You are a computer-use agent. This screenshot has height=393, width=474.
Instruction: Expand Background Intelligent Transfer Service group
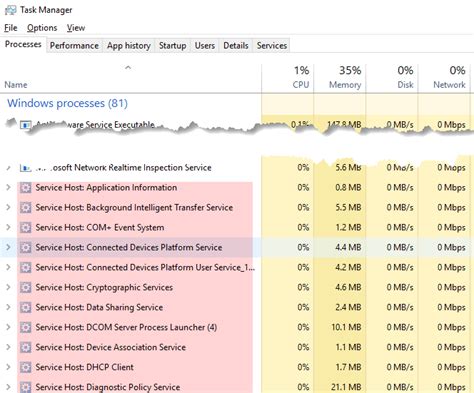click(x=8, y=208)
